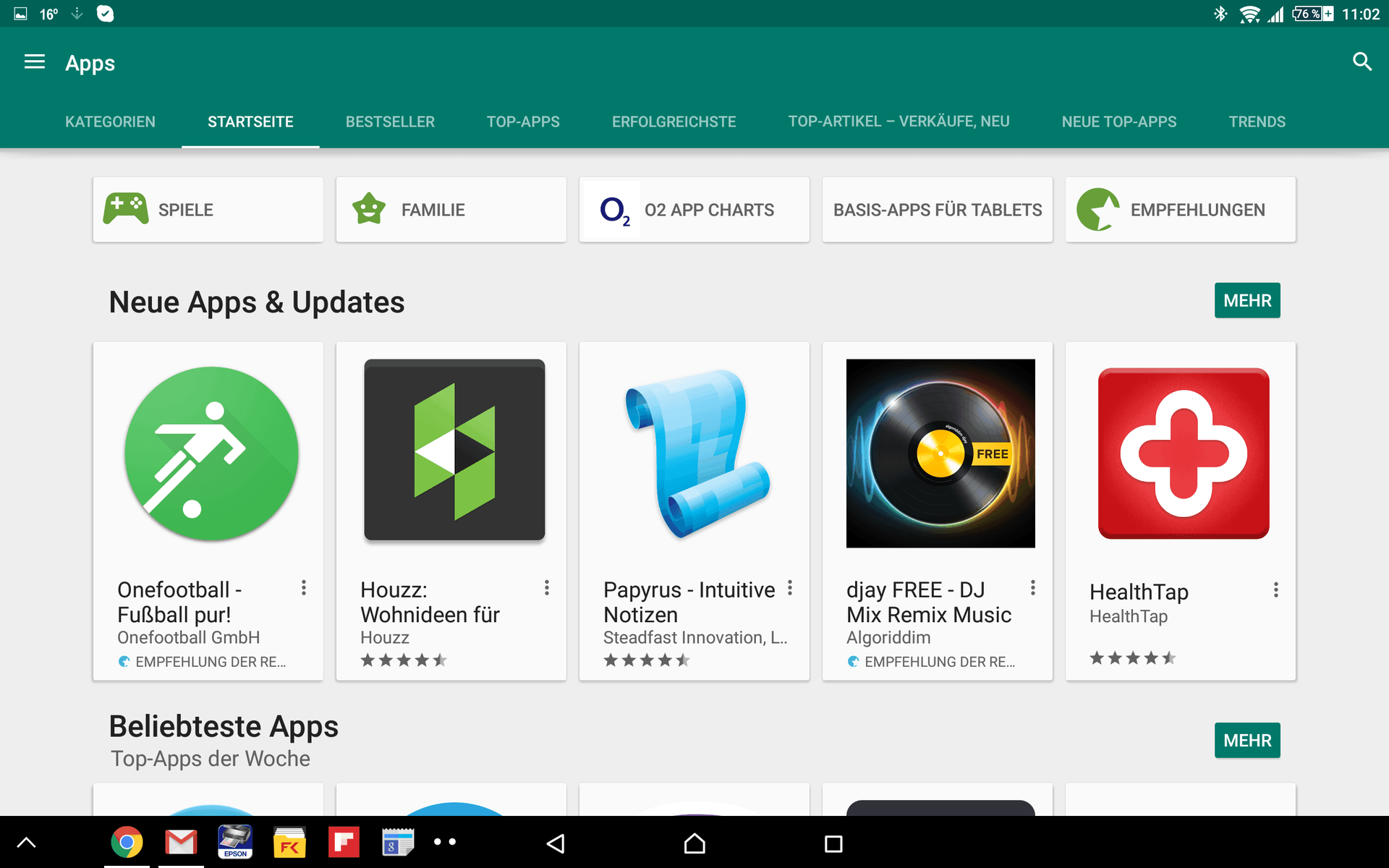Click Mehr for Beliebteste Apps

[1247, 740]
